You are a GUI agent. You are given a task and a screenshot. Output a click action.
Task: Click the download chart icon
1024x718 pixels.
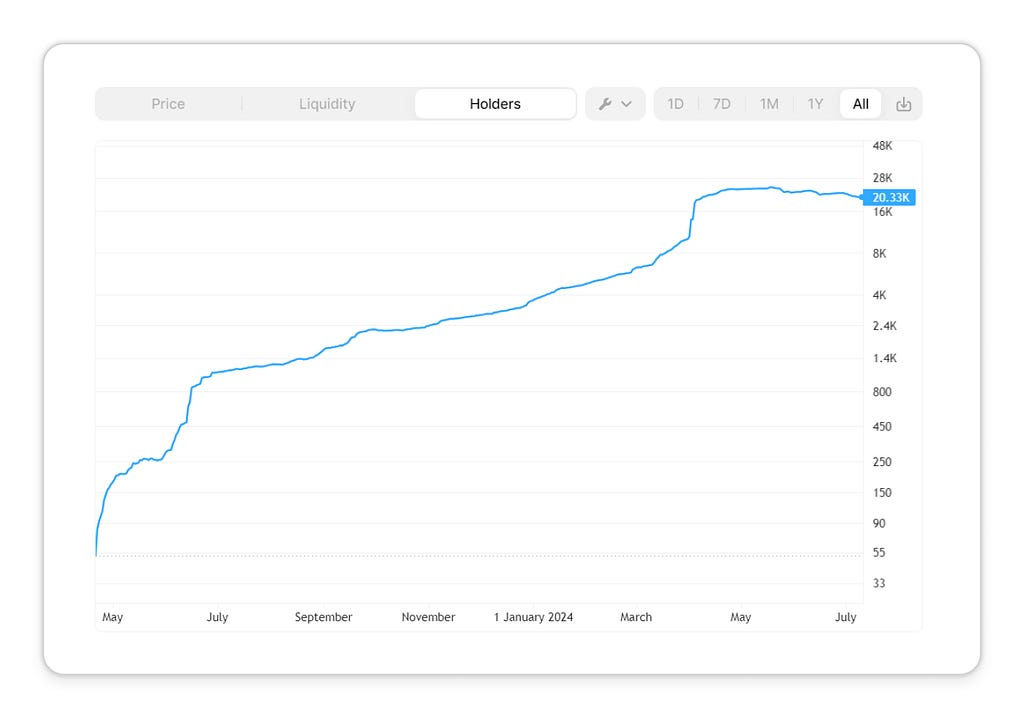tap(903, 104)
